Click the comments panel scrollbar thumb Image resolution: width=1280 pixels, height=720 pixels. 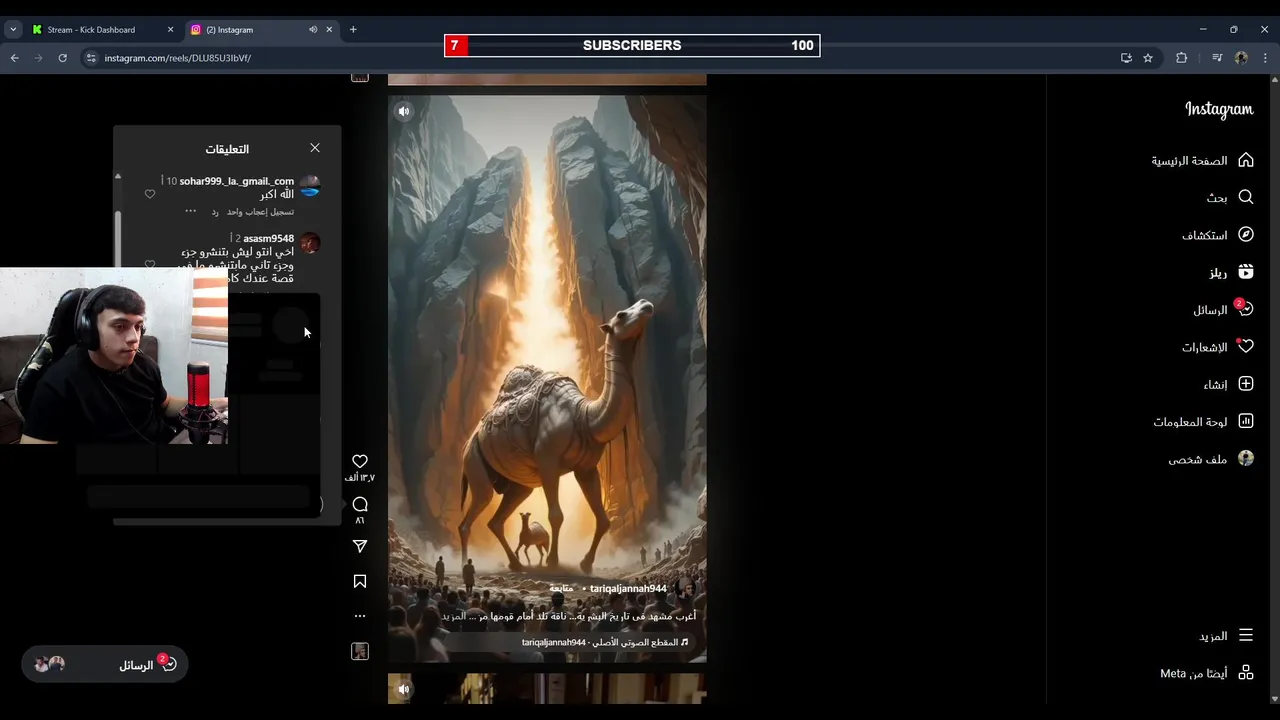click(117, 238)
